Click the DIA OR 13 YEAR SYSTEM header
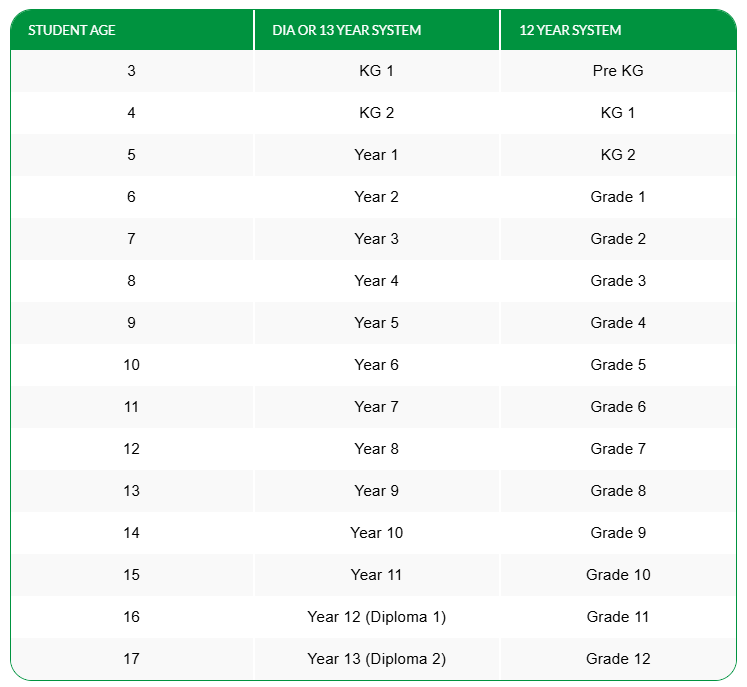This screenshot has height=687, width=747. click(347, 30)
